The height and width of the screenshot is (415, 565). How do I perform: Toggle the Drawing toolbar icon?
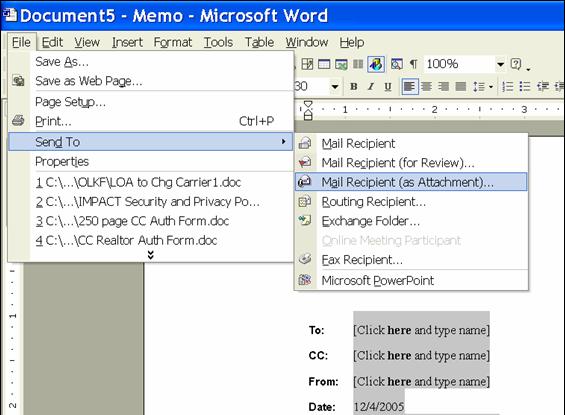376,64
